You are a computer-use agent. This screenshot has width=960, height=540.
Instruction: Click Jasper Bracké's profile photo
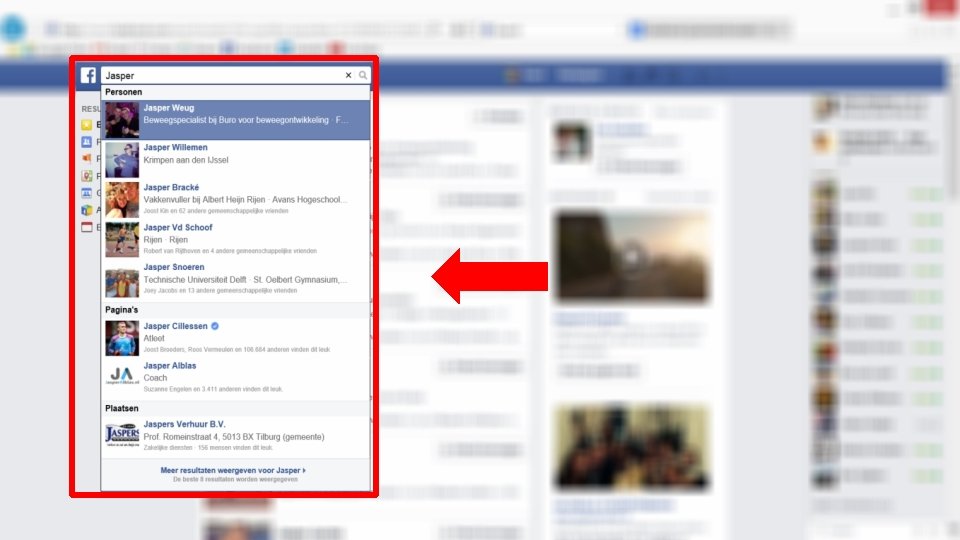tap(122, 200)
